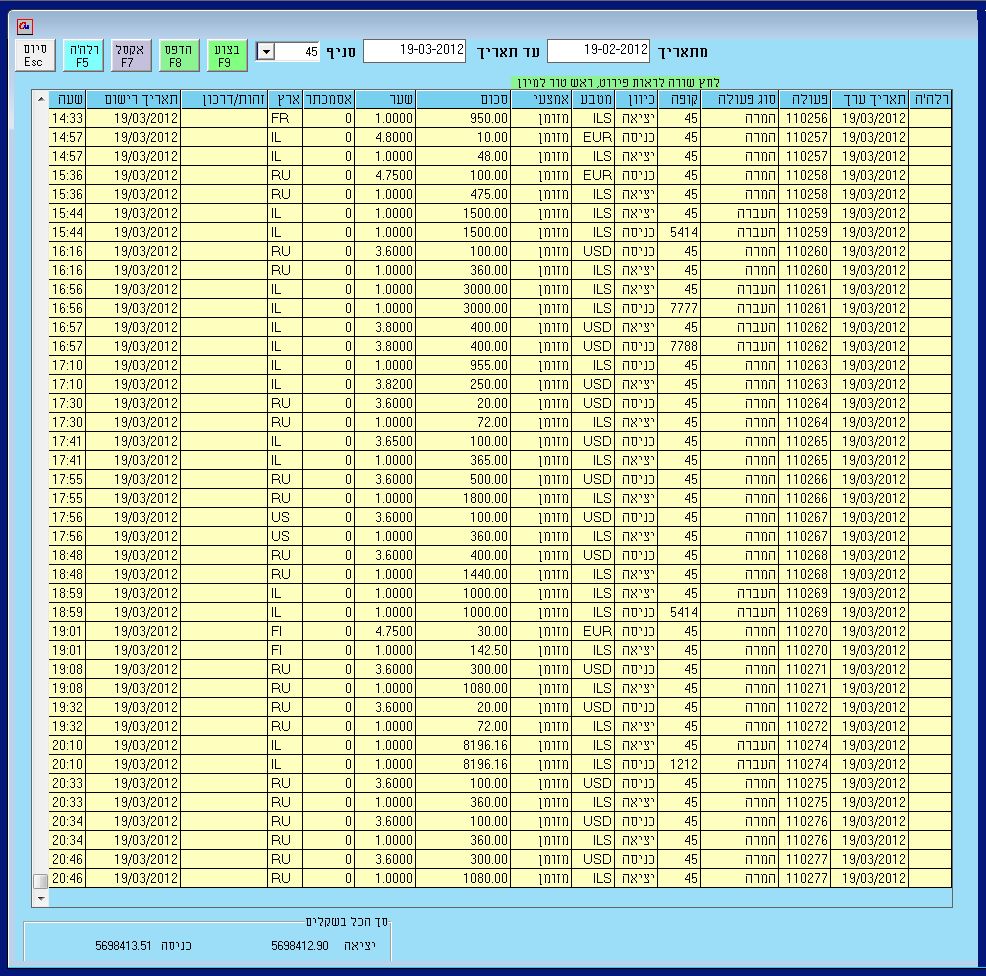Focus the עד תאריך field 19-03-2012
986x976 pixels.
click(414, 50)
